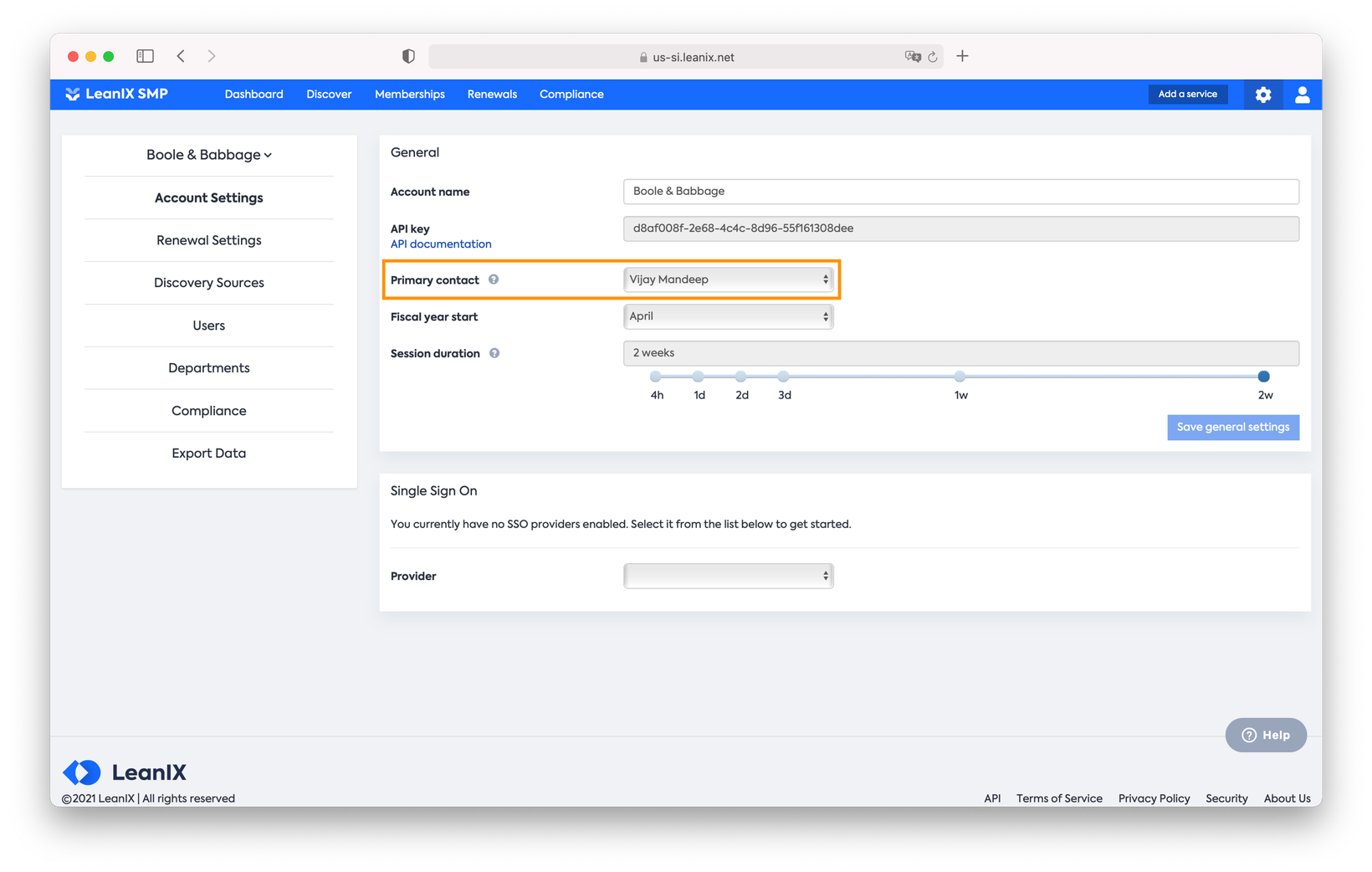Open Users in the sidebar
The image size is (1372, 872).
point(209,326)
